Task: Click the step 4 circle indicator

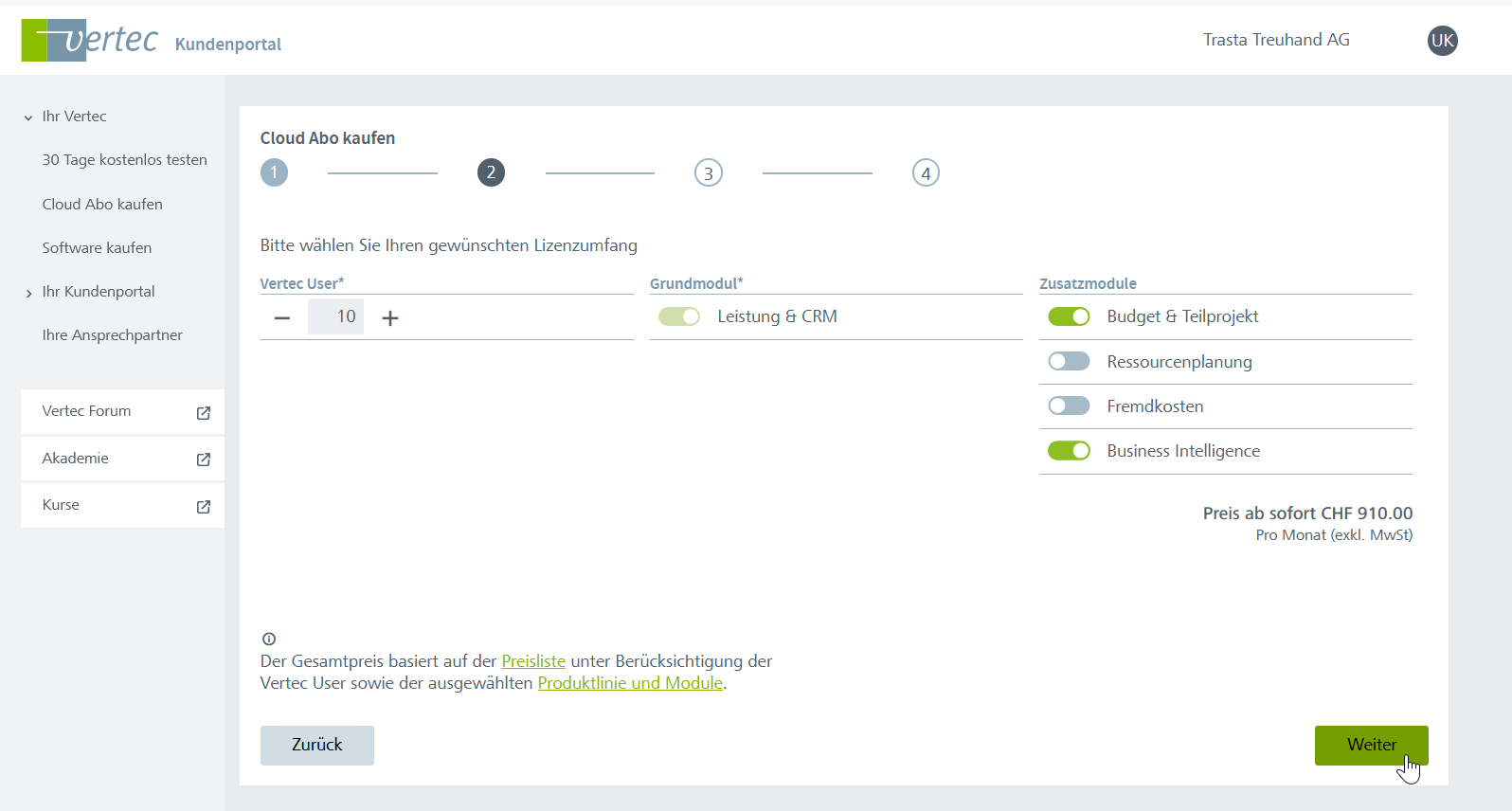Action: 926,173
